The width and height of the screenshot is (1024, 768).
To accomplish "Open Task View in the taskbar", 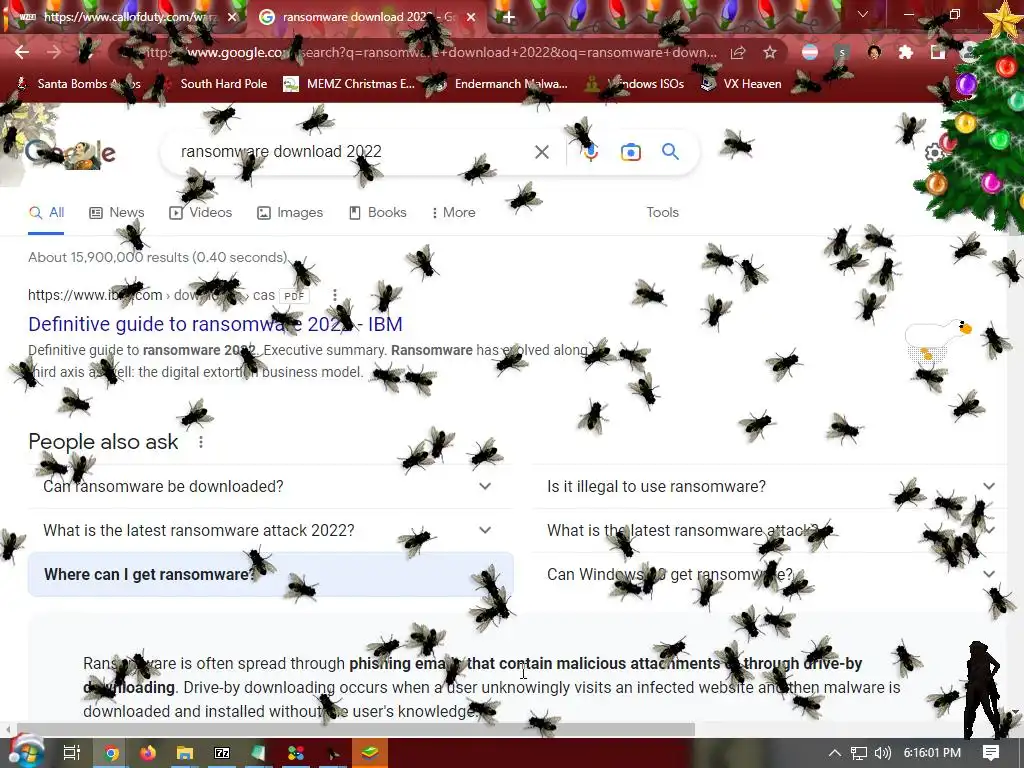I will click(72, 753).
